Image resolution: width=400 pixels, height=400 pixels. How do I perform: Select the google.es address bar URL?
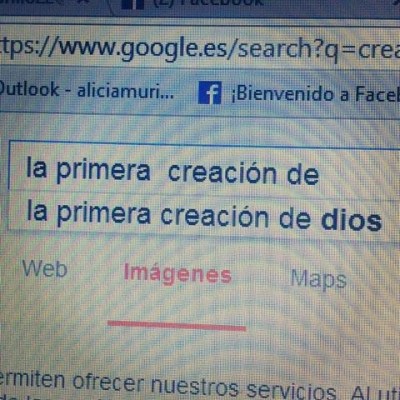click(200, 49)
